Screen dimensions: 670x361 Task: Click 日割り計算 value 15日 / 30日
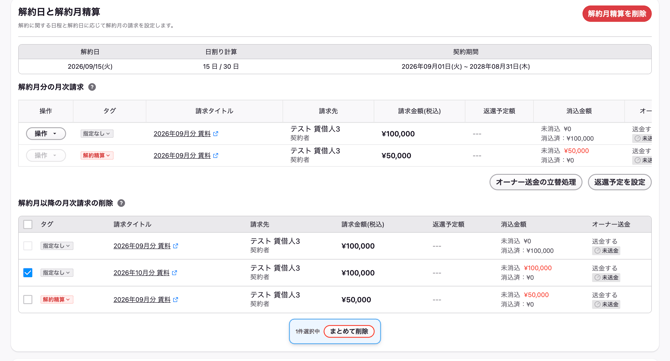pyautogui.click(x=221, y=67)
